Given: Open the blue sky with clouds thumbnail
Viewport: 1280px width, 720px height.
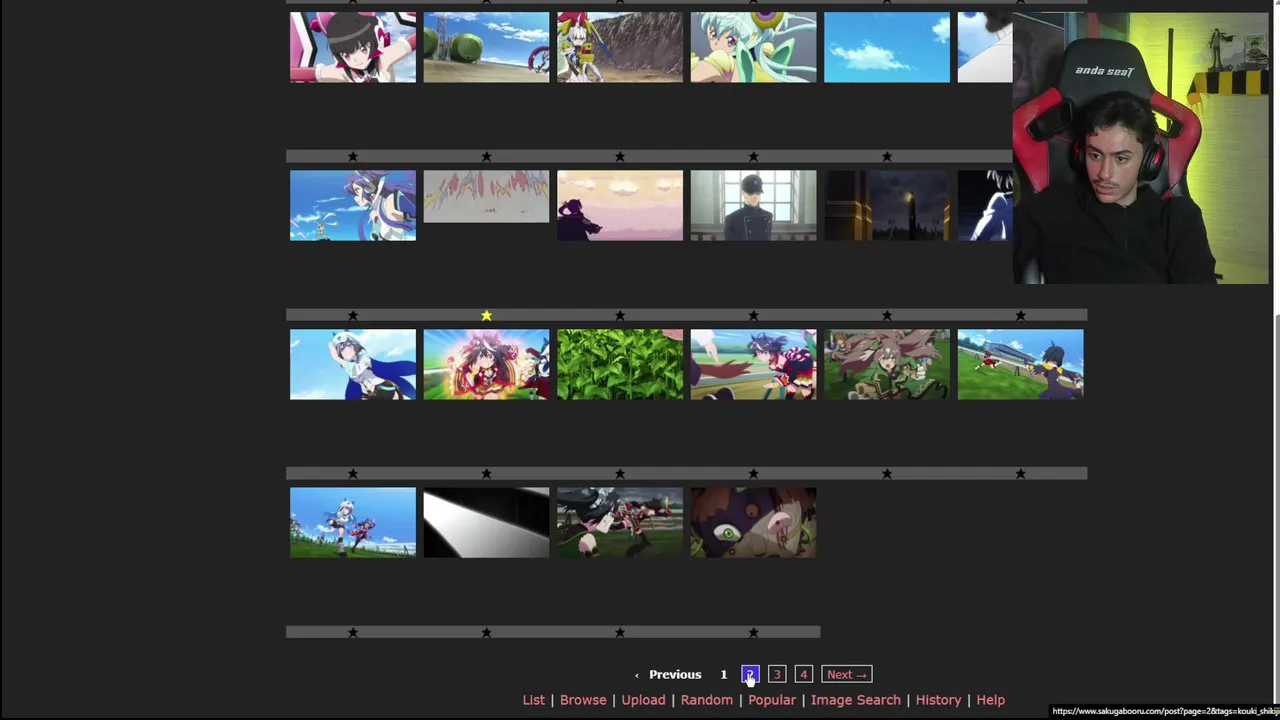Looking at the screenshot, I should click(x=887, y=47).
